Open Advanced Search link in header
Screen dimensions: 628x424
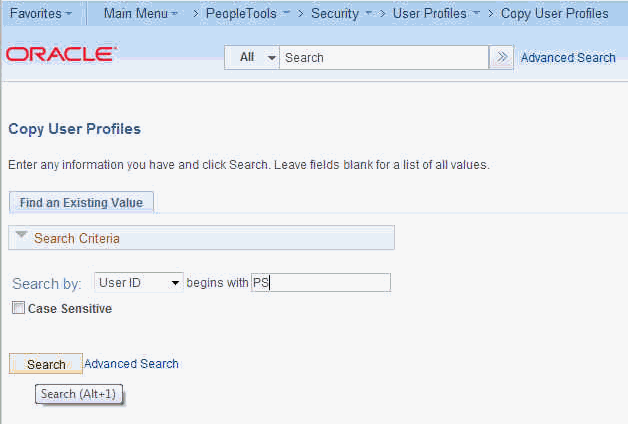point(568,58)
